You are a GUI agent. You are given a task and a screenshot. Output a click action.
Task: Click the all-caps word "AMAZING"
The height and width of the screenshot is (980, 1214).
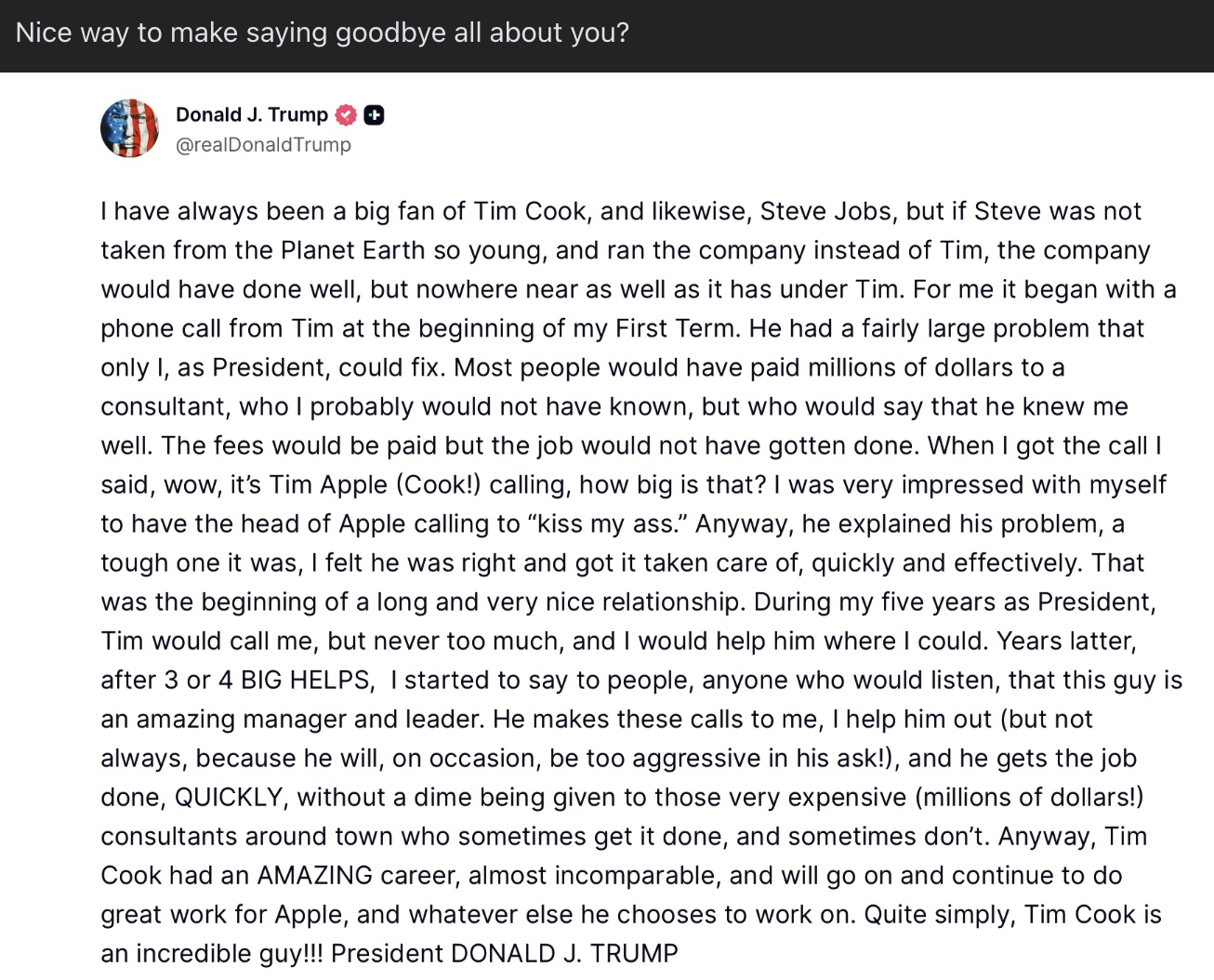pyautogui.click(x=314, y=875)
